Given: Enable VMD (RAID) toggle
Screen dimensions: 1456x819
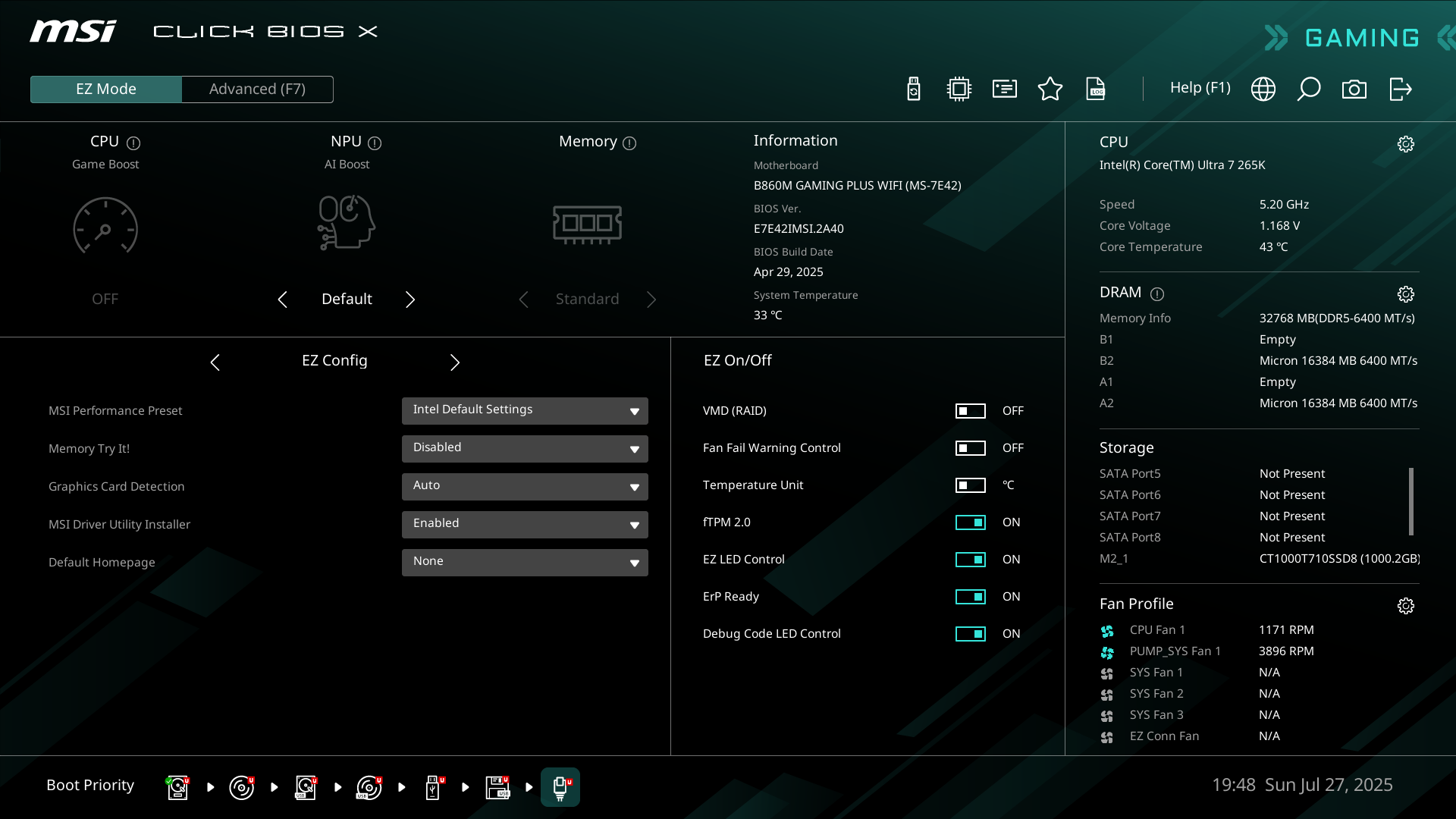Looking at the screenshot, I should (971, 410).
